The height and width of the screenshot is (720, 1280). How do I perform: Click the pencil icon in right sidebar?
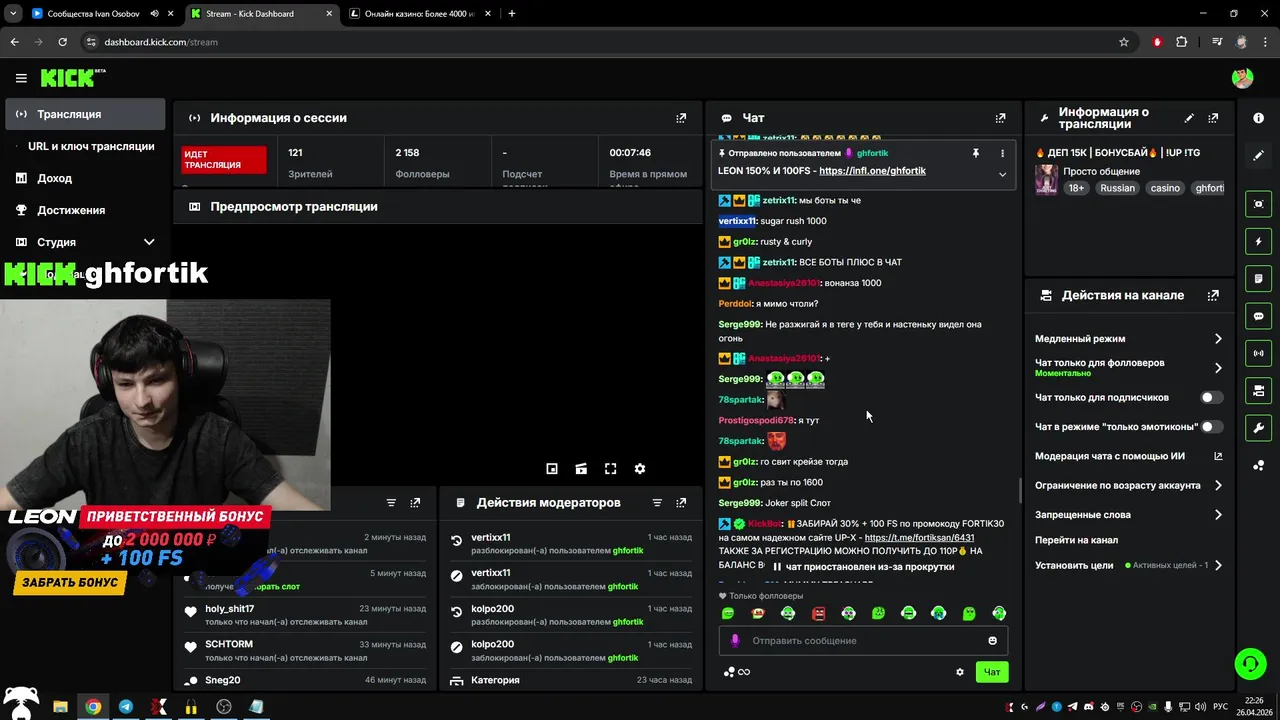click(x=1258, y=156)
